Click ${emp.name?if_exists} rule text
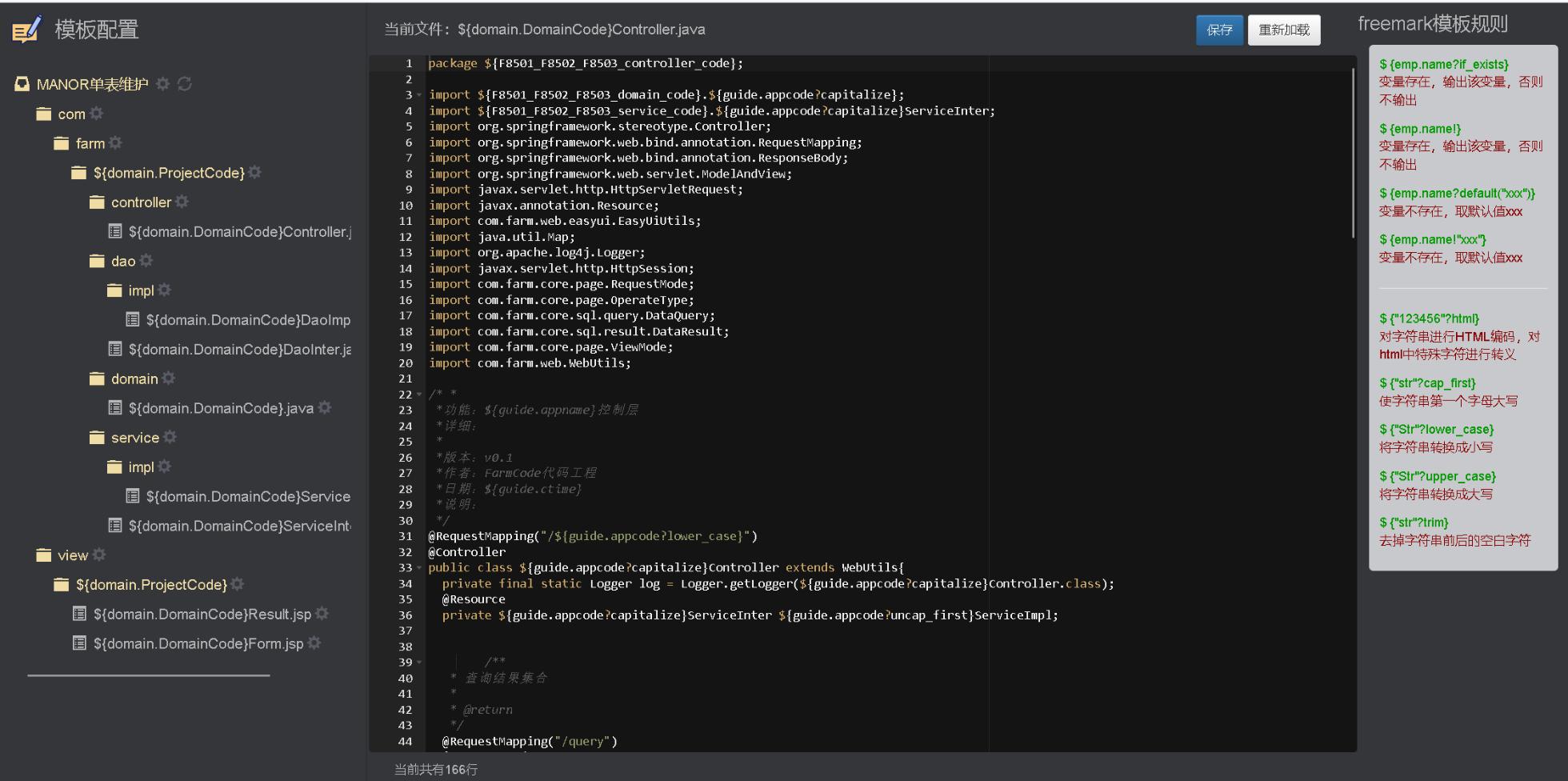This screenshot has height=781, width=1568. (x=1444, y=64)
